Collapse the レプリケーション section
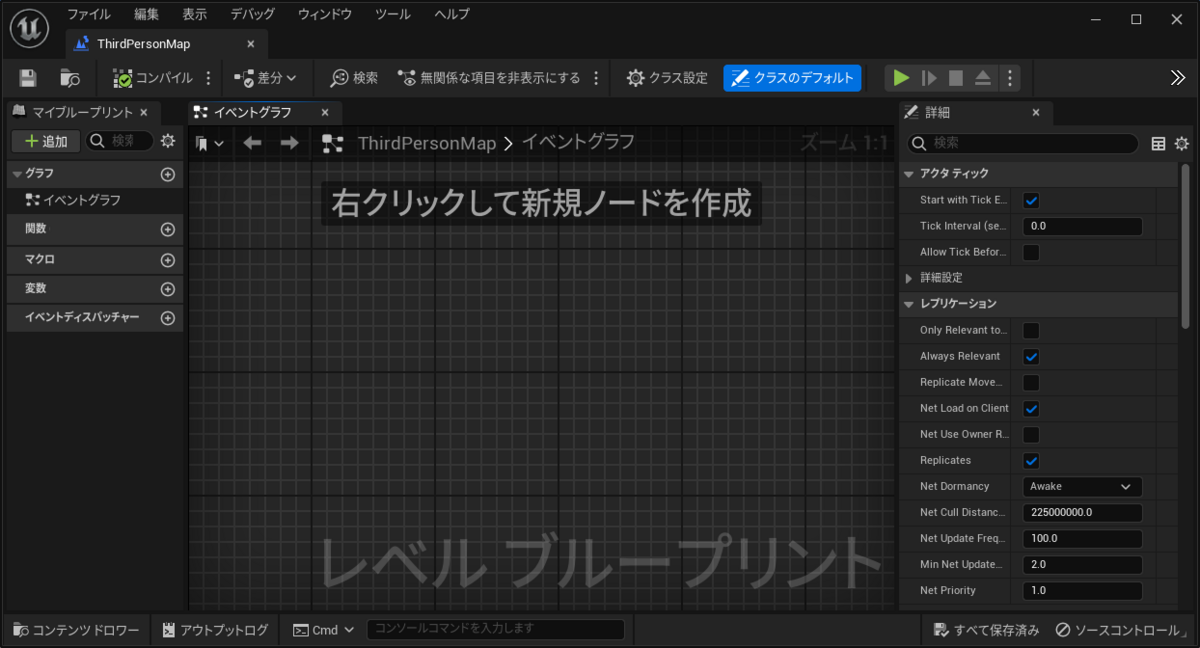The width and height of the screenshot is (1200, 648). point(909,303)
